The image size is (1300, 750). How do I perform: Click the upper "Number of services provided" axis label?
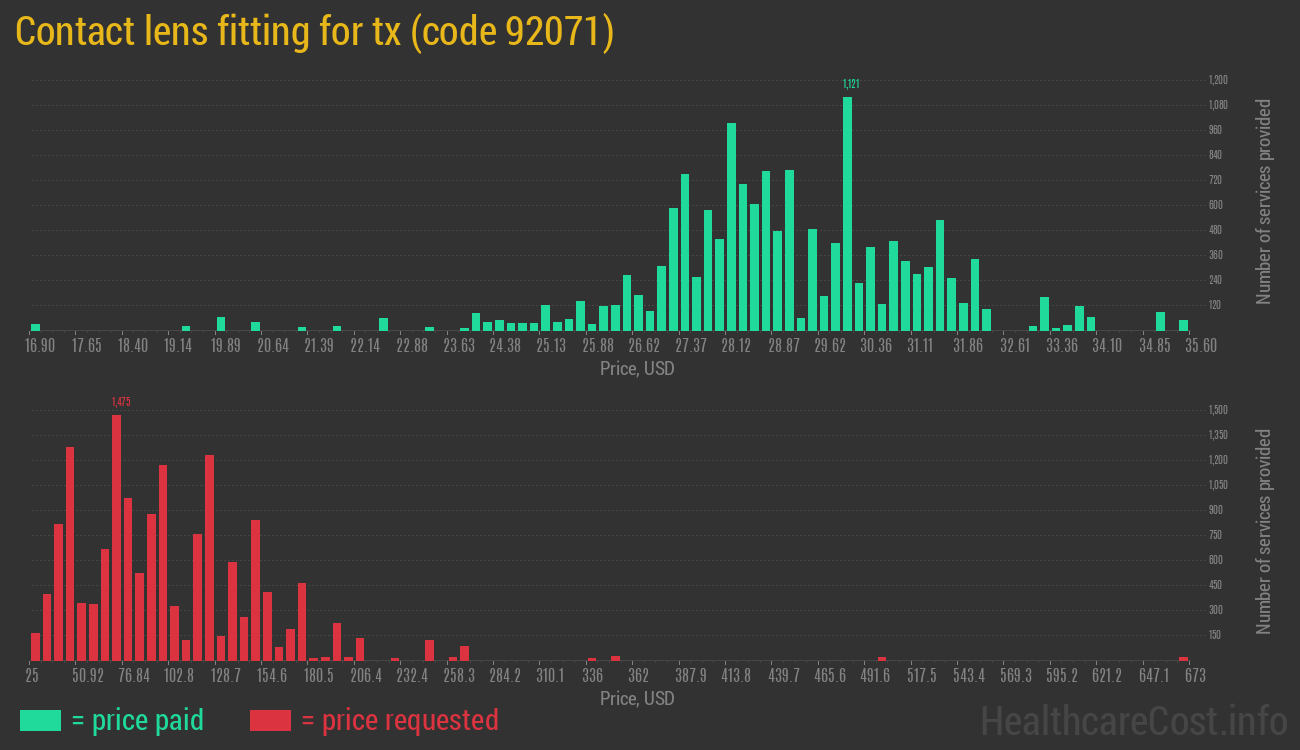coord(1263,202)
